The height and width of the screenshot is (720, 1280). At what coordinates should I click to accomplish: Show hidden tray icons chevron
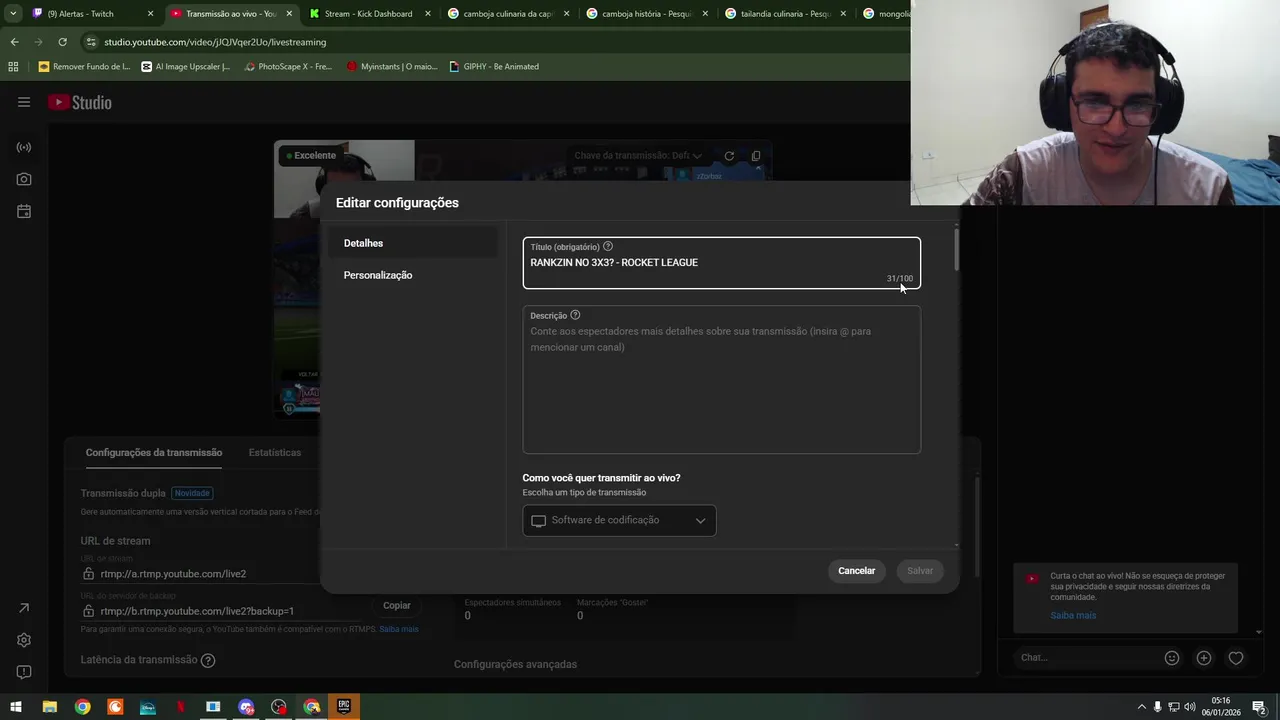click(1142, 707)
